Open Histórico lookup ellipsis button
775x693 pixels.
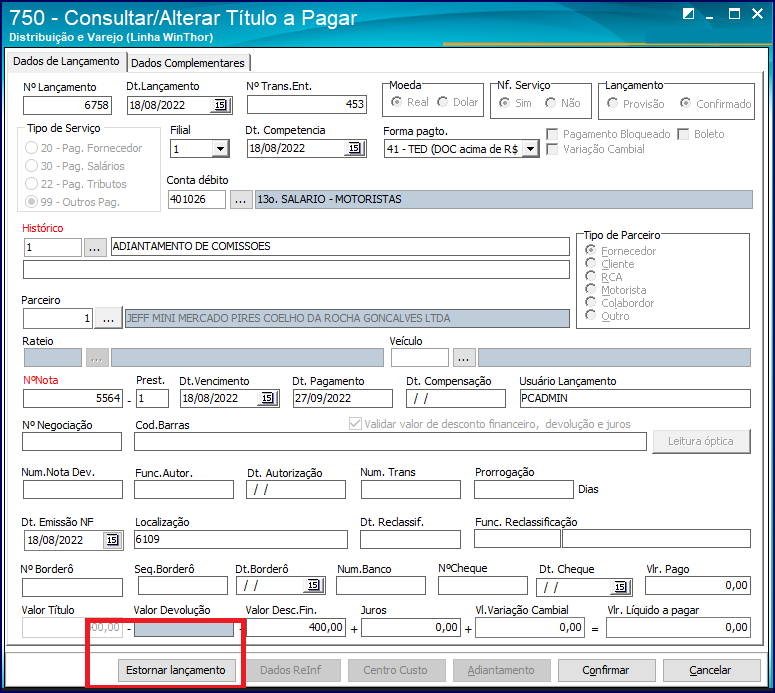tap(95, 247)
